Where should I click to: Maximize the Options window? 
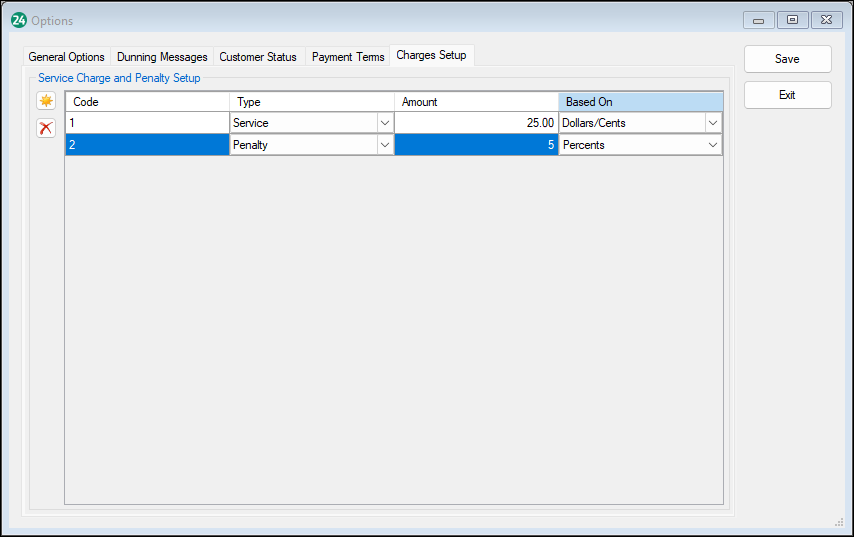pos(791,20)
